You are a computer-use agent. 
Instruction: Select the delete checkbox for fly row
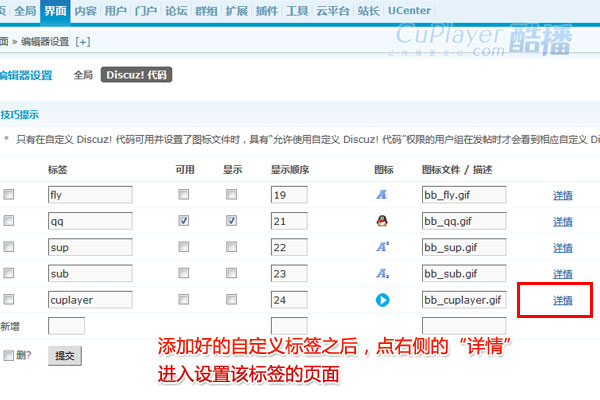tap(9, 194)
